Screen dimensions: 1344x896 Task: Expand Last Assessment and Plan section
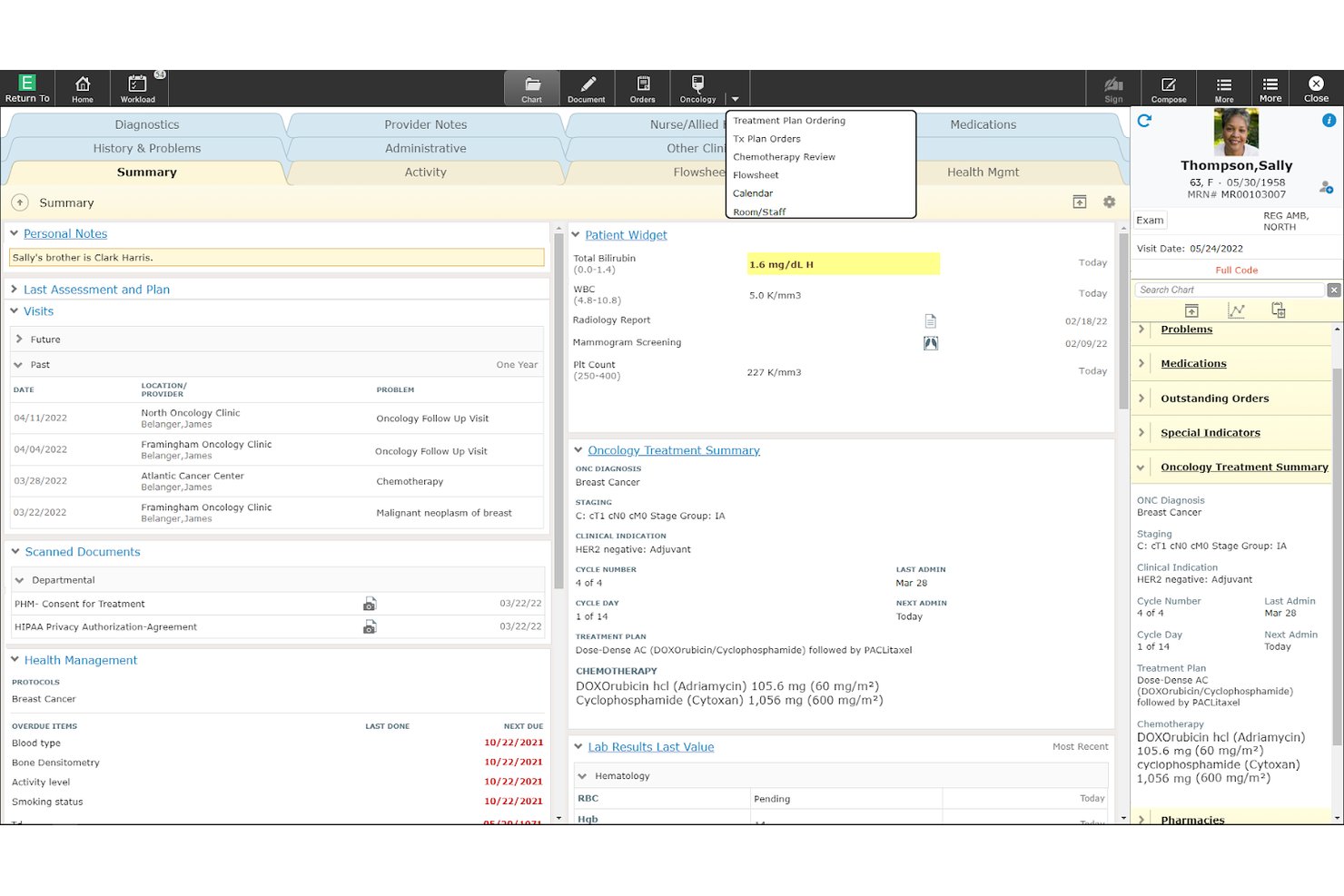(15, 290)
